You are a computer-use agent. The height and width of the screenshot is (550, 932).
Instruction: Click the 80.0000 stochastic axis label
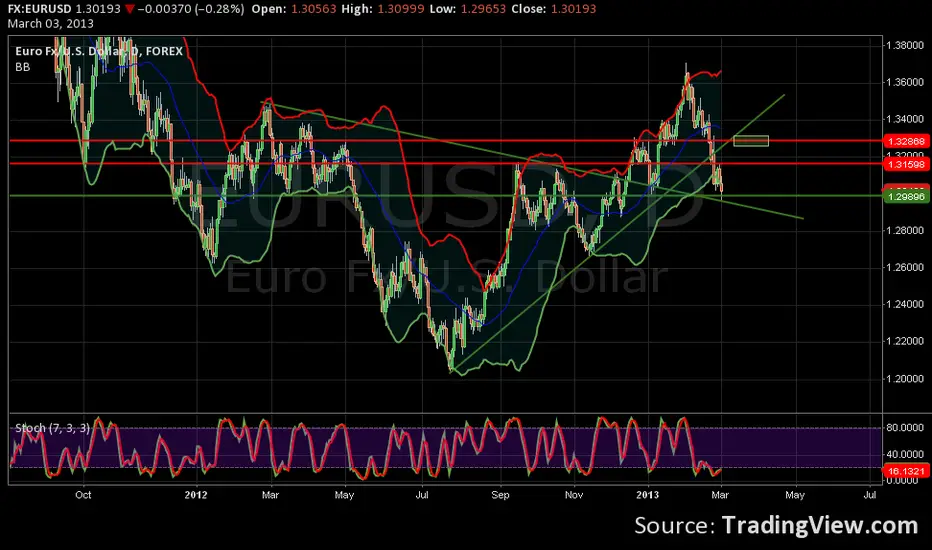(905, 428)
